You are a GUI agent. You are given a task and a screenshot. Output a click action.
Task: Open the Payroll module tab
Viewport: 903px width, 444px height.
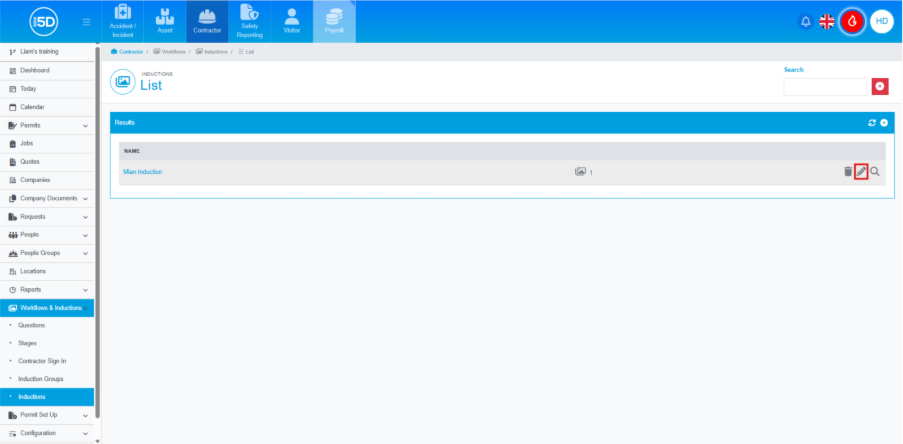334,21
